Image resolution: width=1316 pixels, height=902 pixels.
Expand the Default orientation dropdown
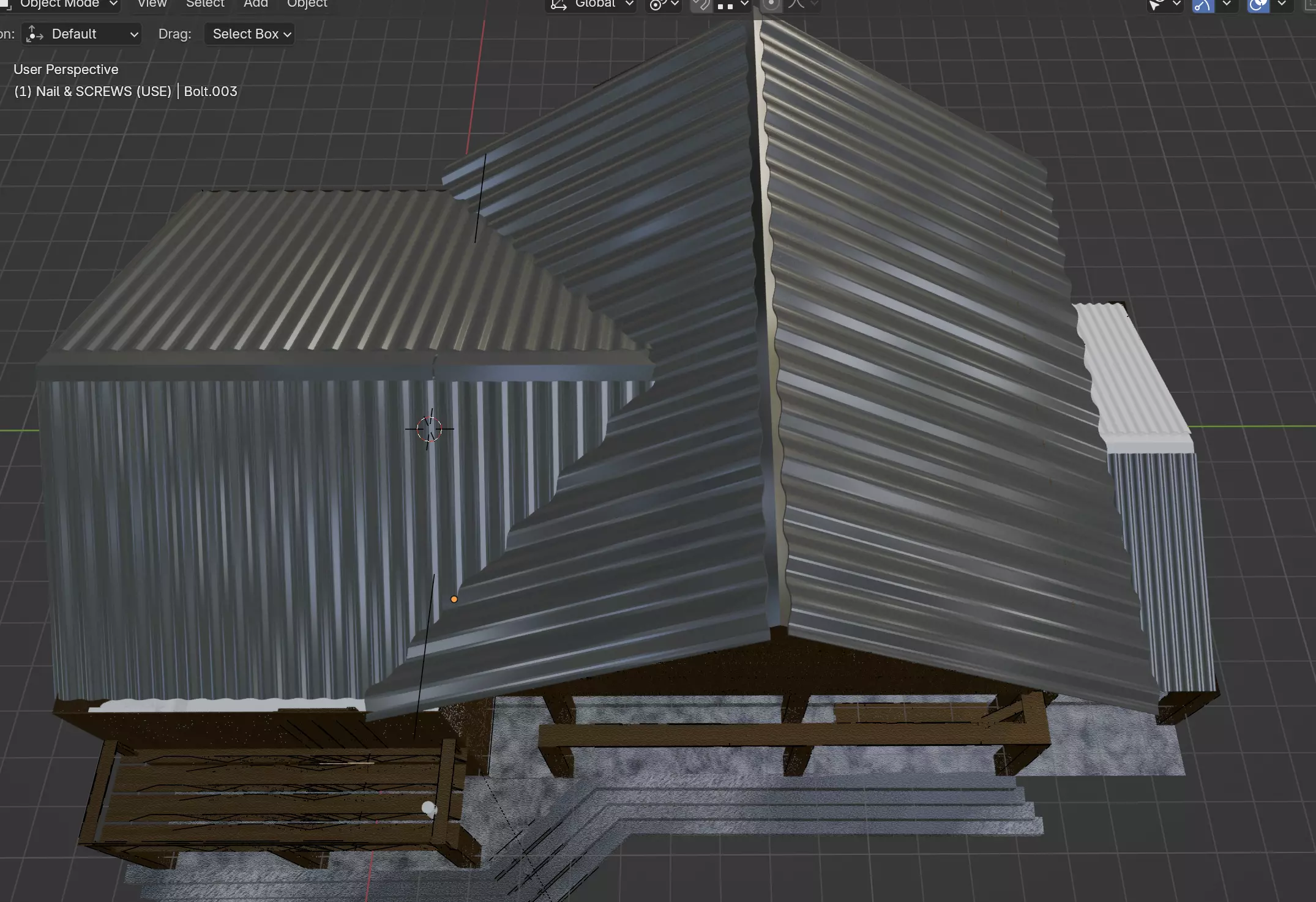(82, 34)
